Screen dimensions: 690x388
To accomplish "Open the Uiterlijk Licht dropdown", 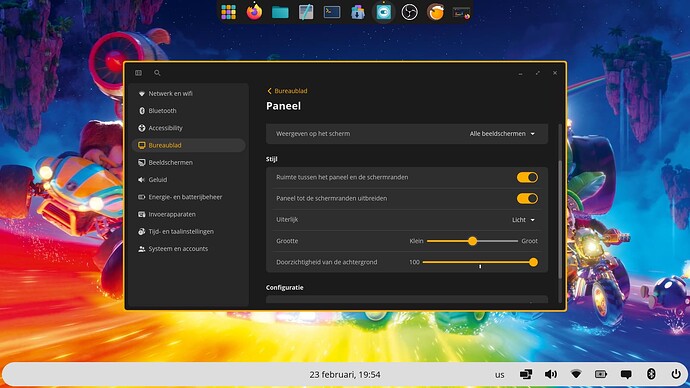I will (x=524, y=220).
